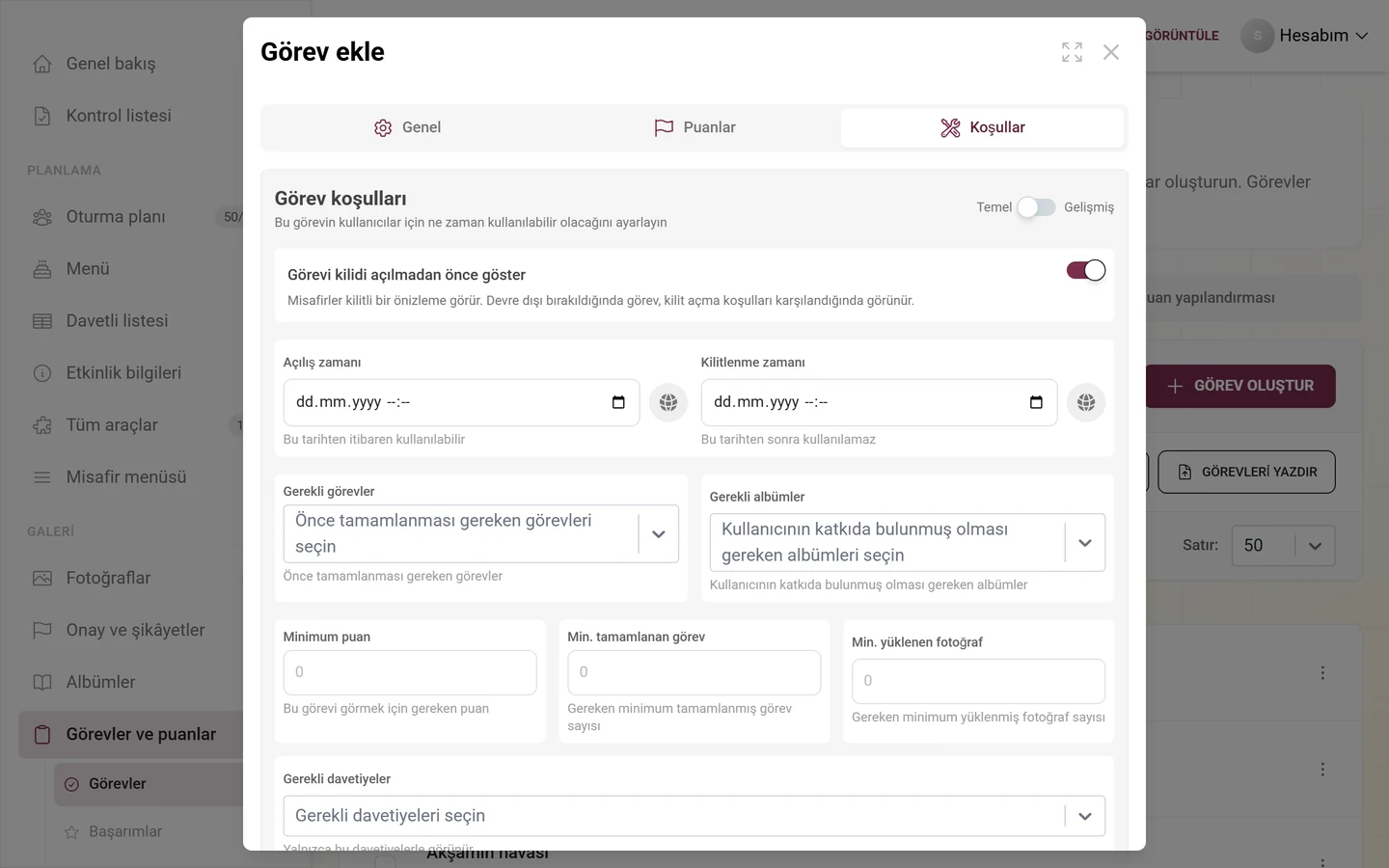Viewport: 1389px width, 868px height.
Task: Click the Kilitlenme zamanı date field
Action: click(879, 402)
